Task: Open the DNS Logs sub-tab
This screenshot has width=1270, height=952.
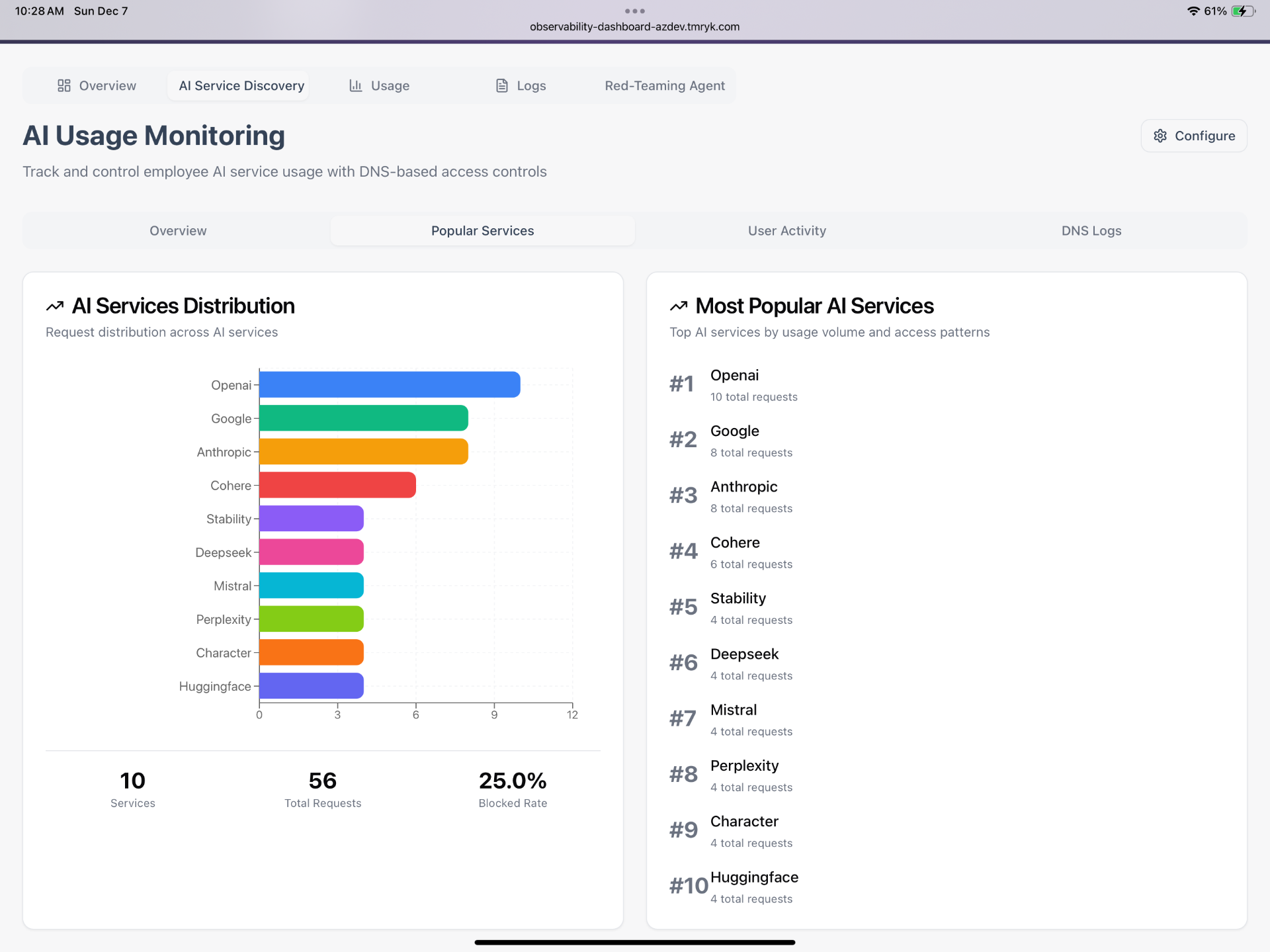Action: tap(1091, 231)
